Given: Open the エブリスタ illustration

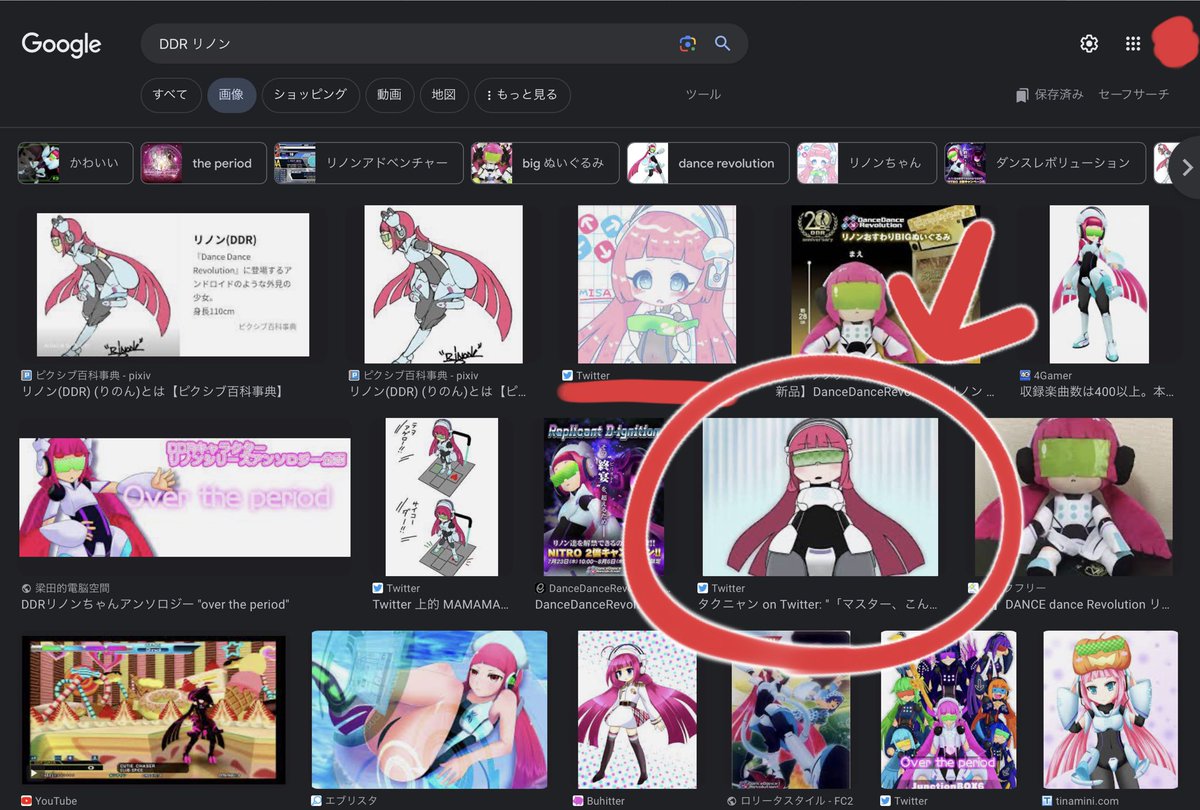Looking at the screenshot, I should 429,710.
